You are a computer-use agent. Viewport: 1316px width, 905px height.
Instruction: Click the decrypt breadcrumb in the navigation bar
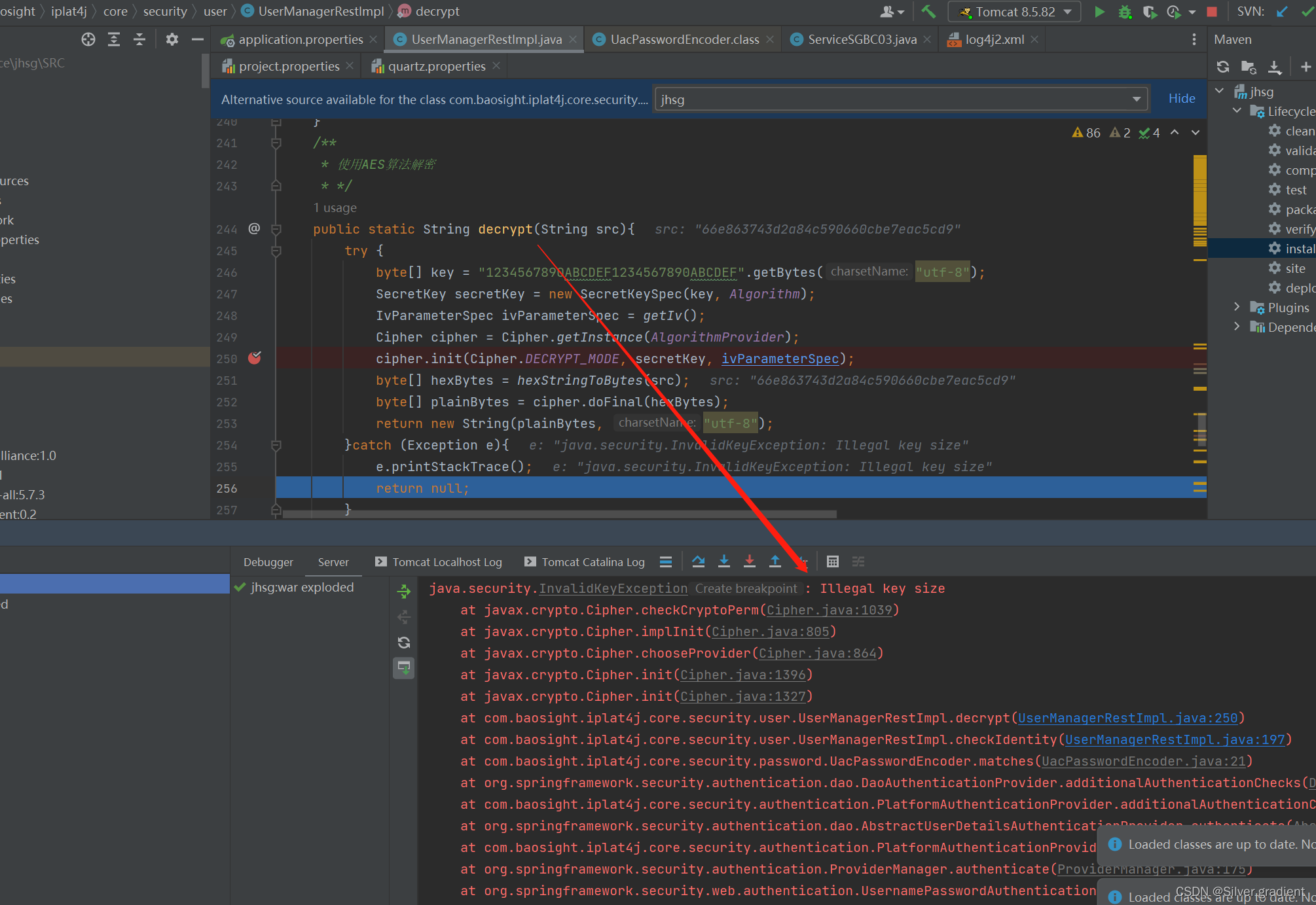430,11
